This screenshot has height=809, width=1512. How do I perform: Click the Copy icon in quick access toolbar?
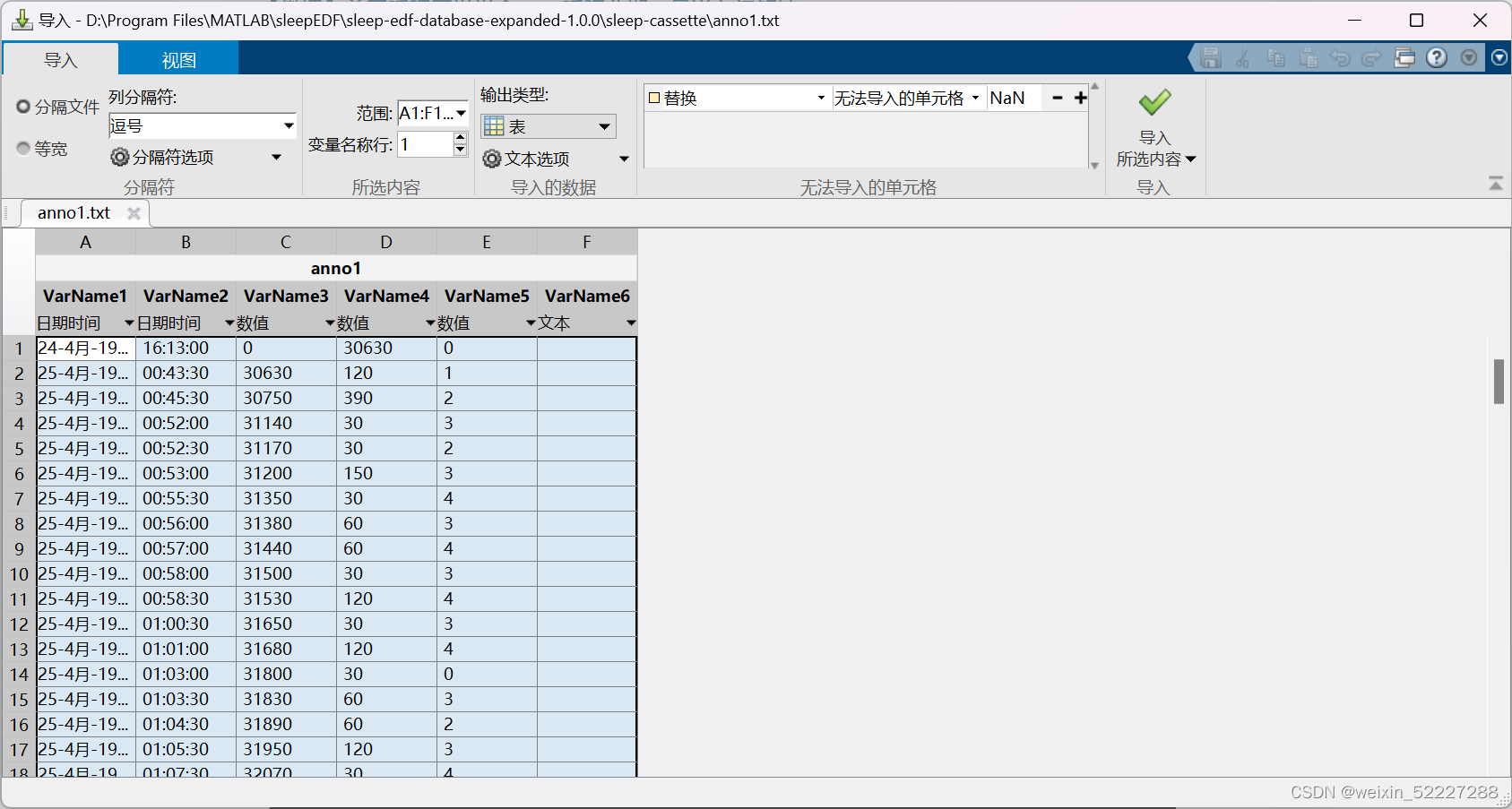[x=1276, y=58]
